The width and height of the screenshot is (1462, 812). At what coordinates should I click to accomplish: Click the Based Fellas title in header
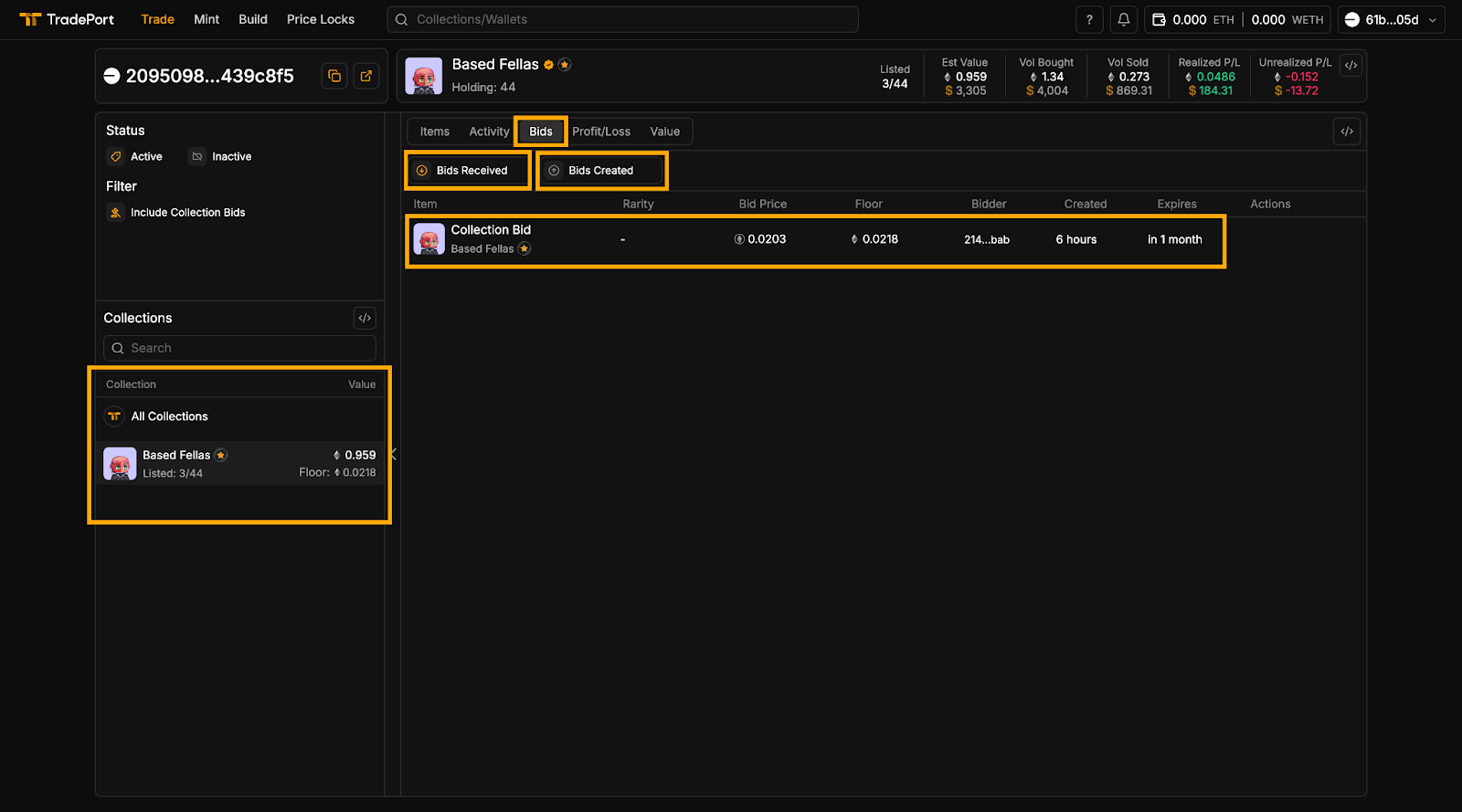[x=495, y=65]
